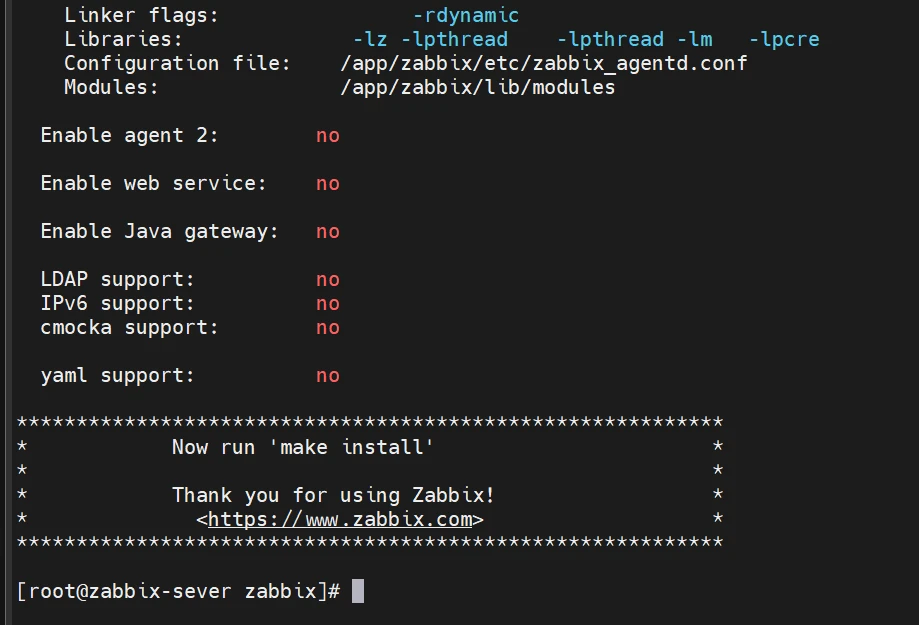This screenshot has width=919, height=625.
Task: Click the 'no' value for Enable Java gateway
Action: click(328, 231)
